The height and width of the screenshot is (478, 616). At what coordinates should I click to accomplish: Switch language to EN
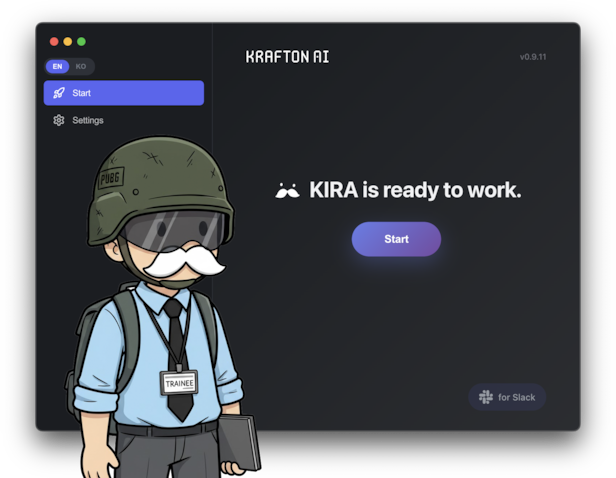coord(58,66)
